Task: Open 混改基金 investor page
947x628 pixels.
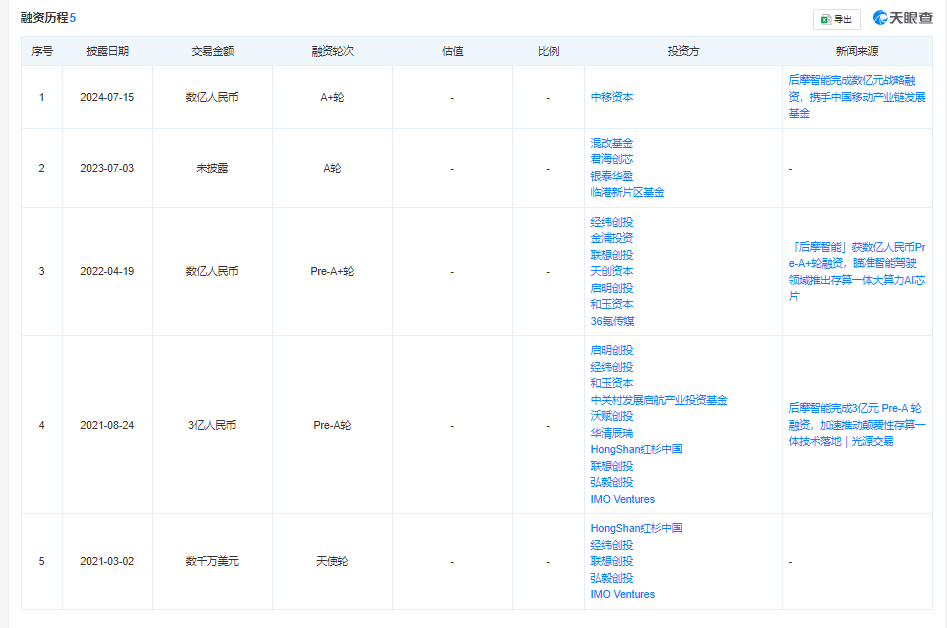Action: pyautogui.click(x=612, y=143)
